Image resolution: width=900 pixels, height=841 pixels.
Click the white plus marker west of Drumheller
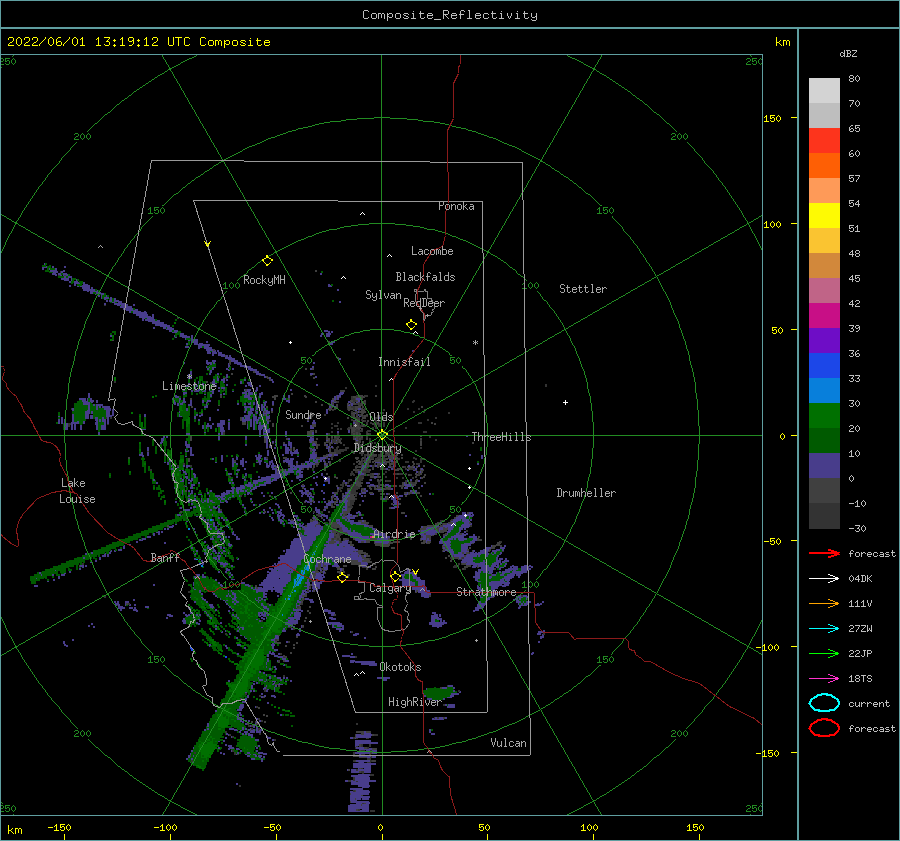coord(565,402)
